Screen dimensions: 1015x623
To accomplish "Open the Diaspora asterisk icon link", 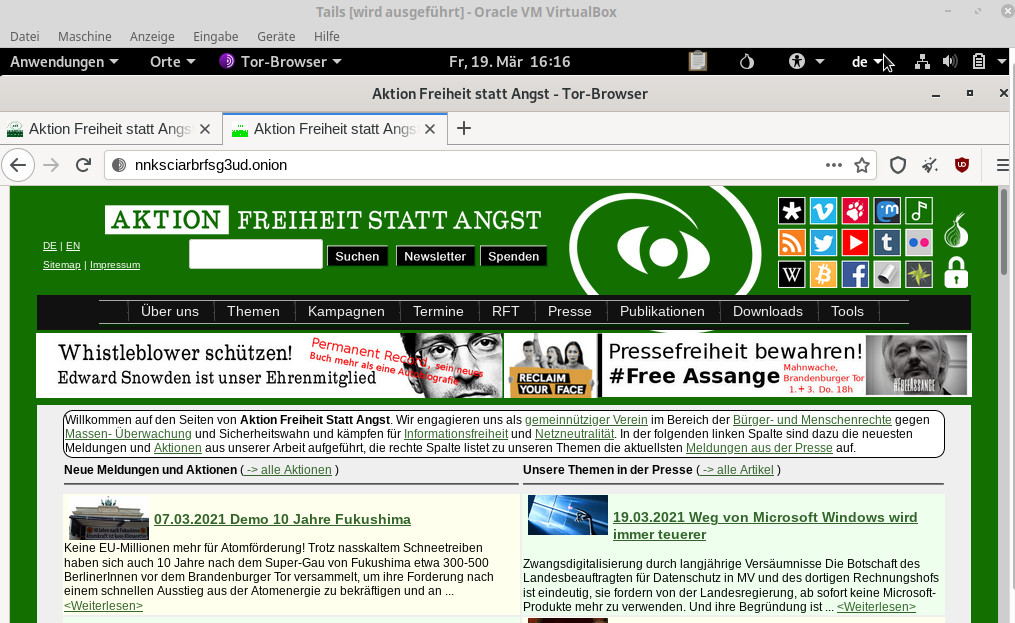I will pyautogui.click(x=791, y=210).
